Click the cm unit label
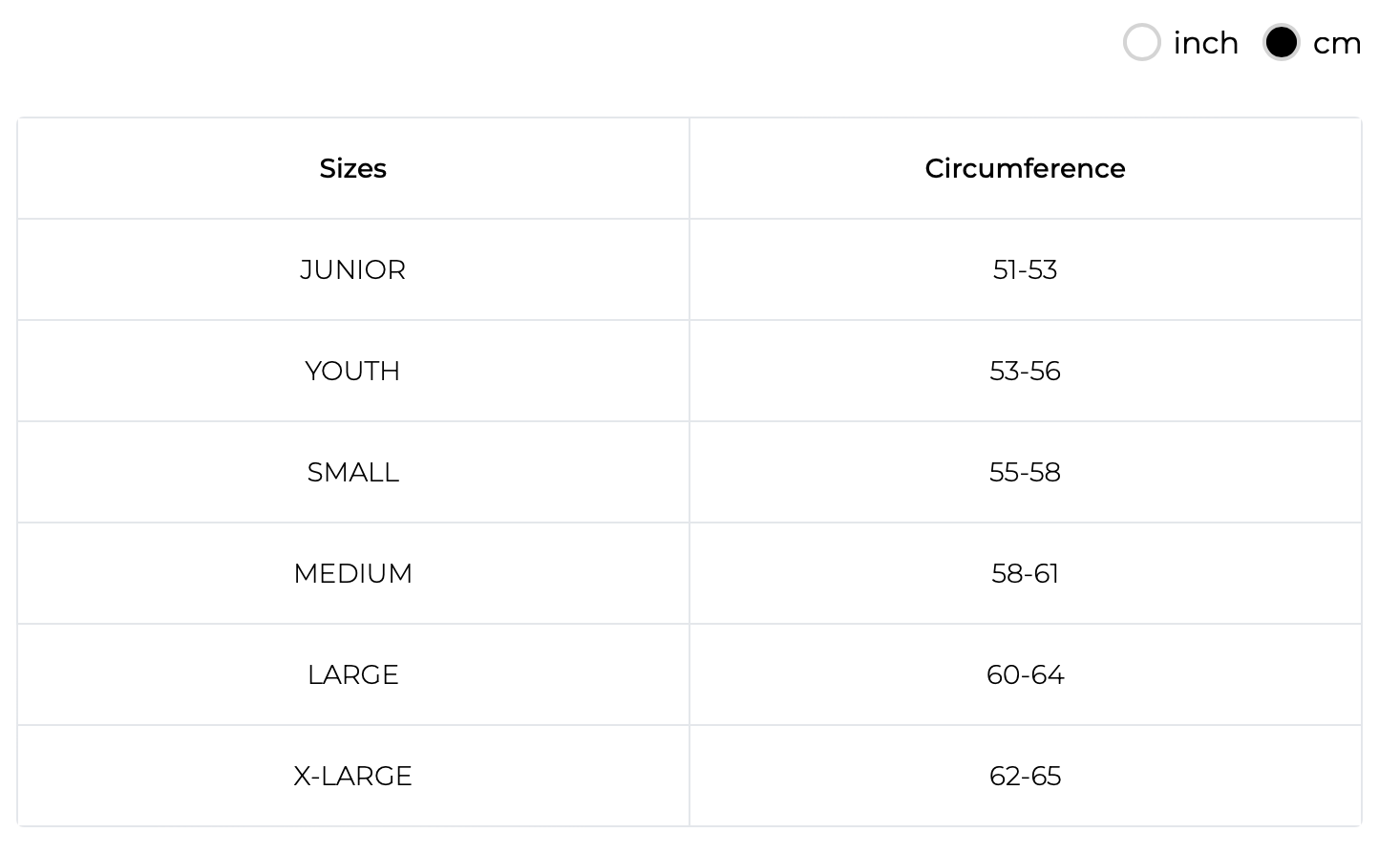 (1337, 44)
